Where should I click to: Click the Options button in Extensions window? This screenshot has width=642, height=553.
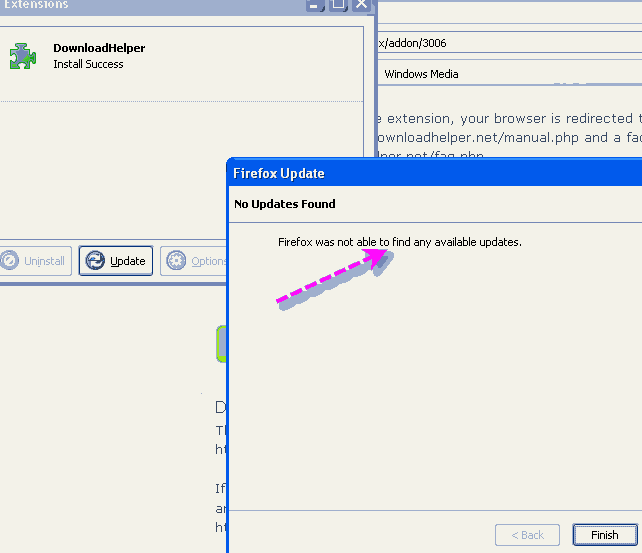click(x=194, y=261)
